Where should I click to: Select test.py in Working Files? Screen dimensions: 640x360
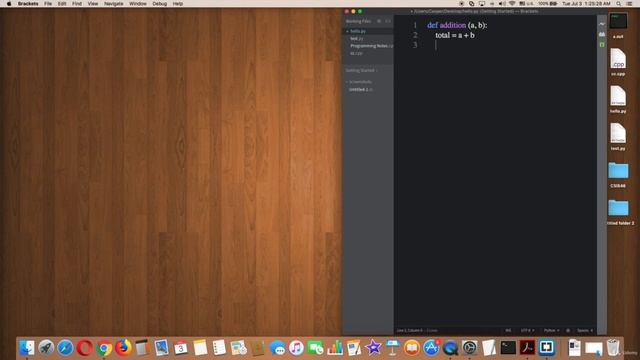(357, 38)
